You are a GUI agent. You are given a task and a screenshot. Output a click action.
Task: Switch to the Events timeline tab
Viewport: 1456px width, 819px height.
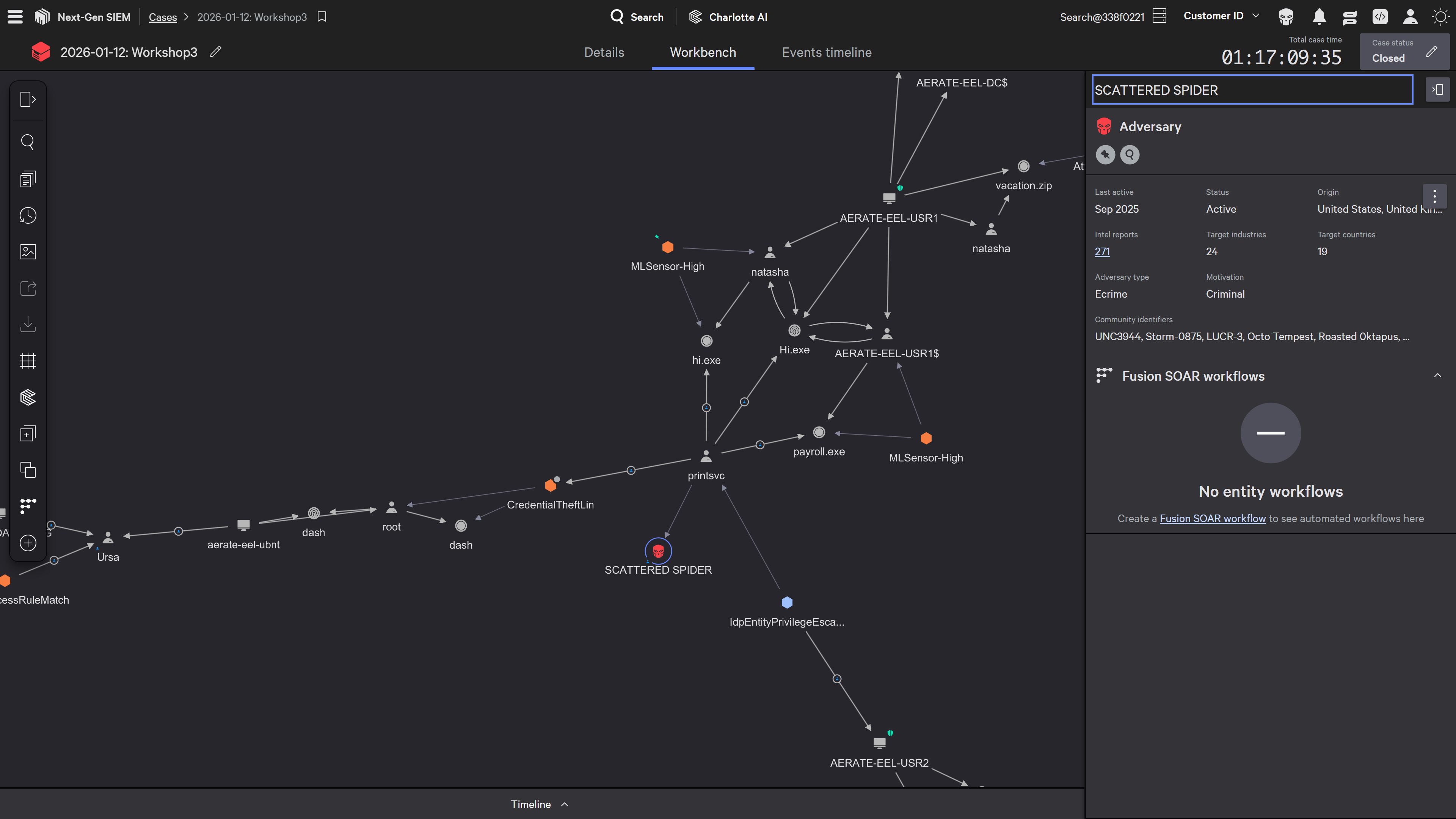click(826, 52)
